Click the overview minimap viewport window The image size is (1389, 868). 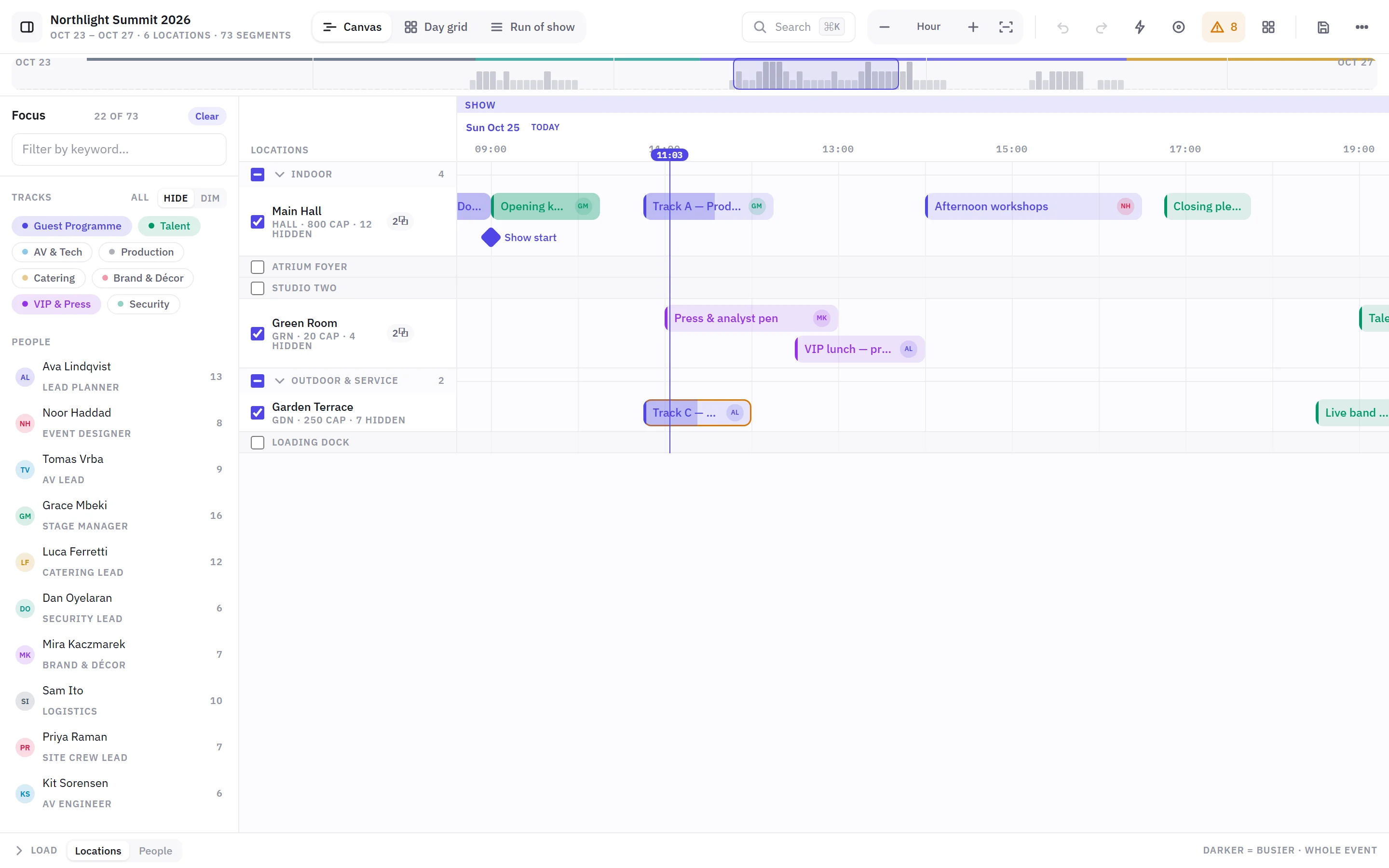click(816, 74)
